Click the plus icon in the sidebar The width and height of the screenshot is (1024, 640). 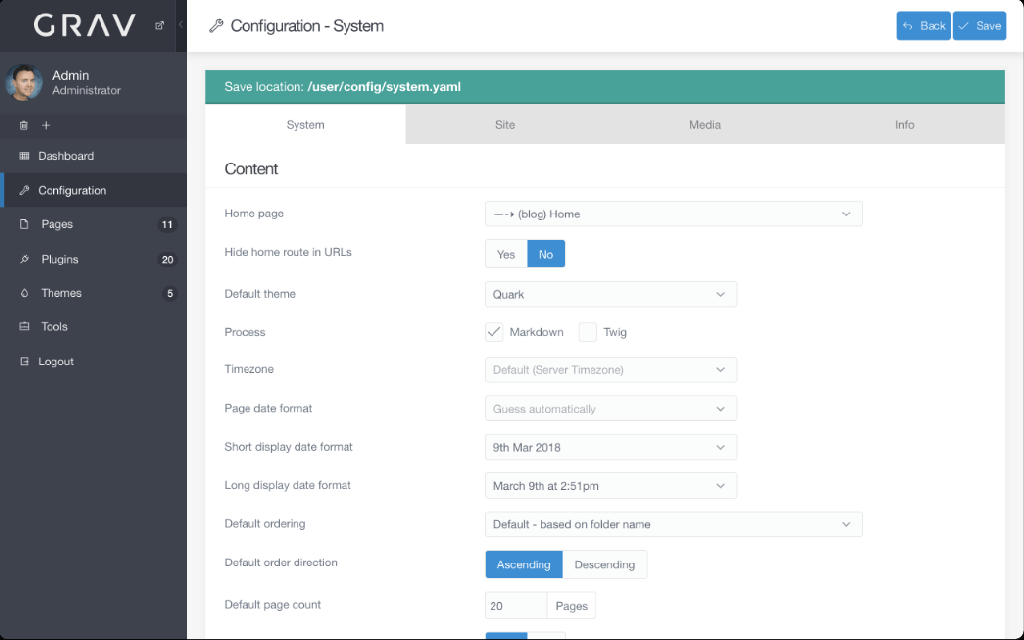point(46,125)
